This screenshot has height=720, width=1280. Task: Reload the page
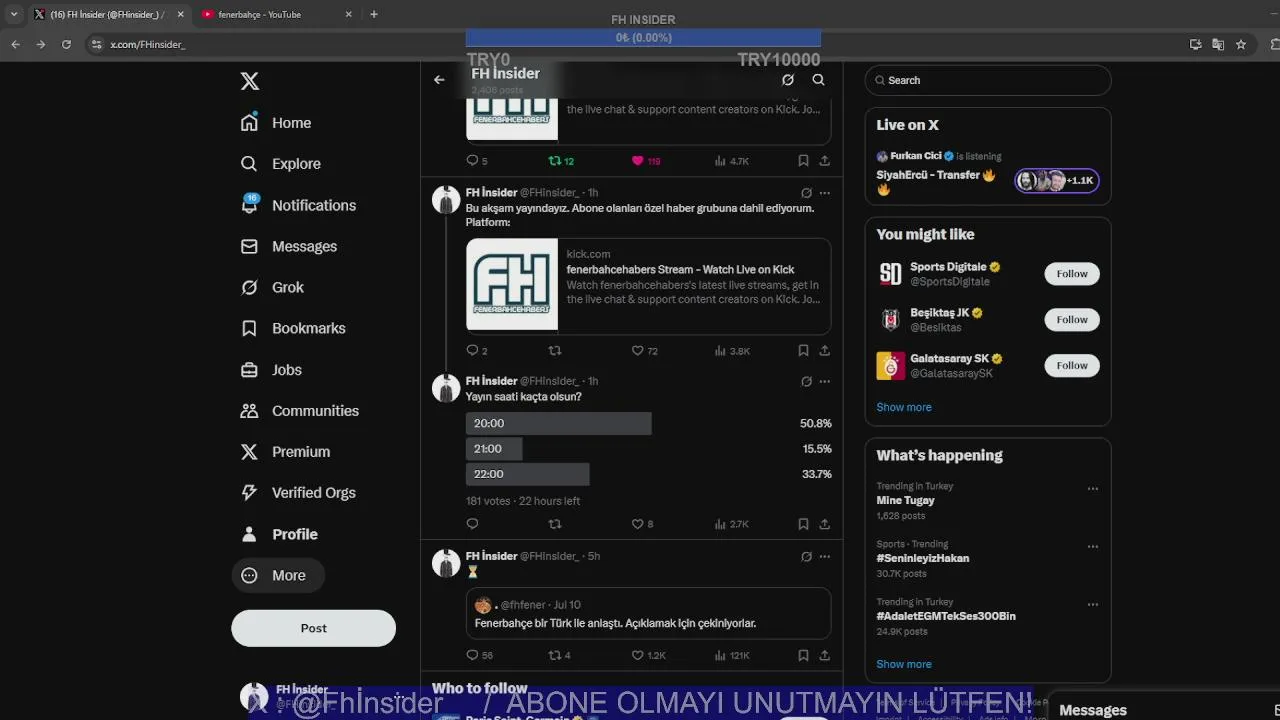66,44
